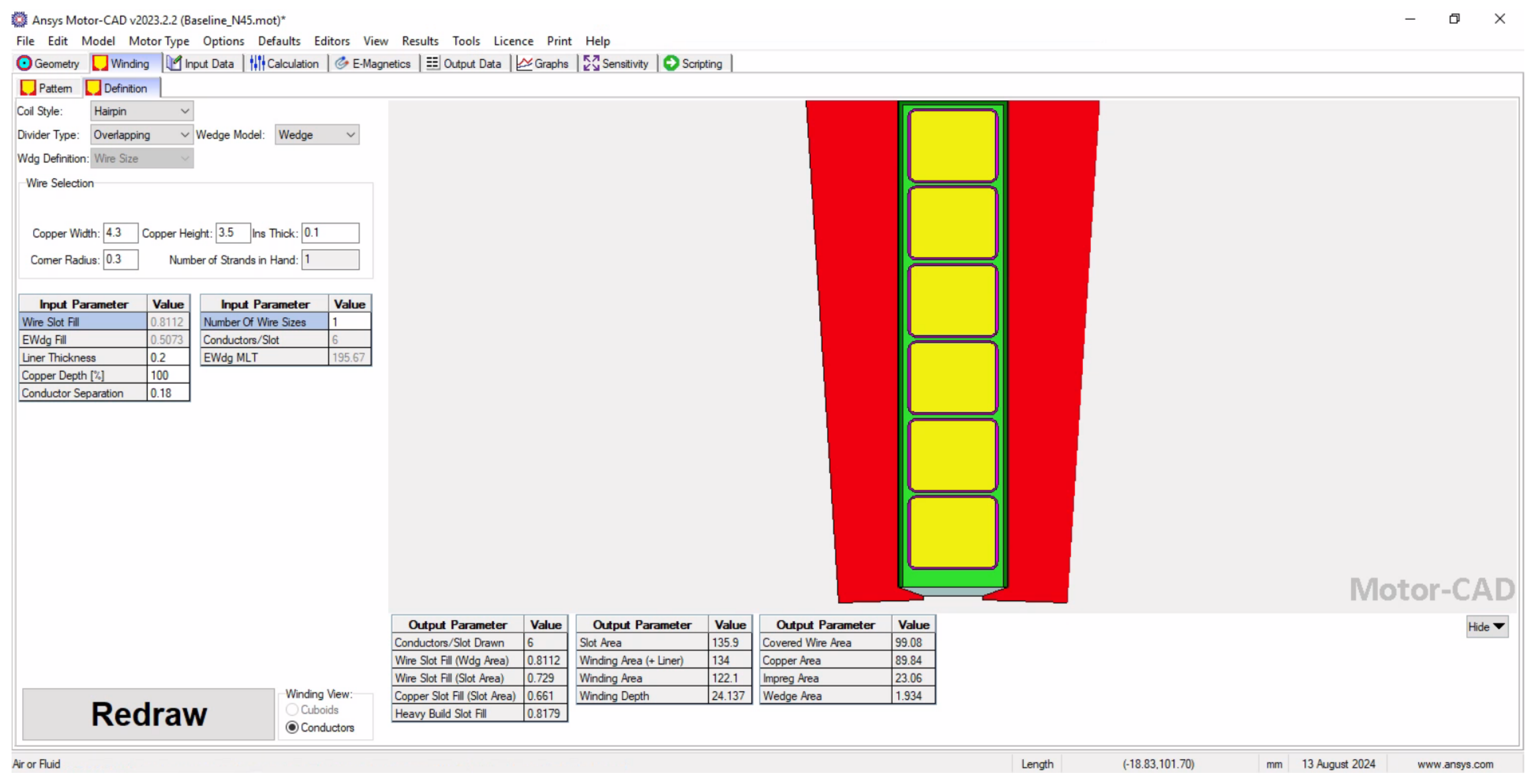Click the Input Data checklist icon
1534x784 pixels.
174,63
